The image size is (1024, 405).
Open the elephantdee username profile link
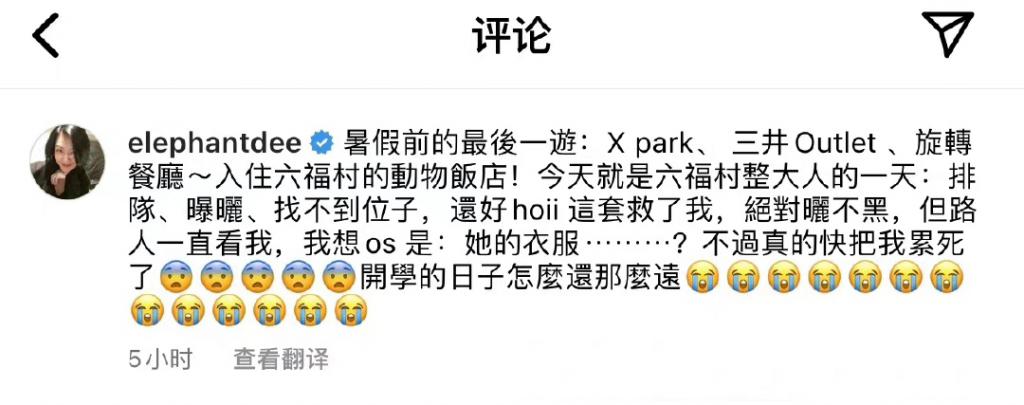[x=216, y=142]
